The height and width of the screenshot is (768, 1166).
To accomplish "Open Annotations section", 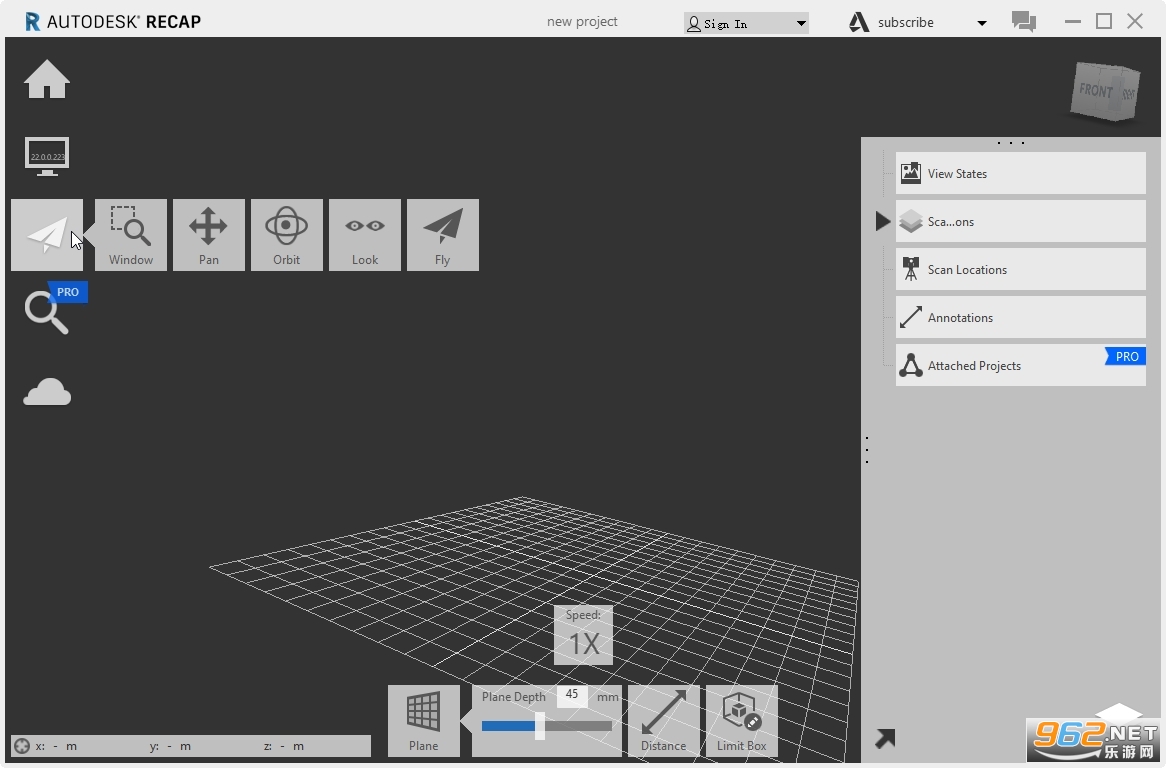I will (1020, 317).
